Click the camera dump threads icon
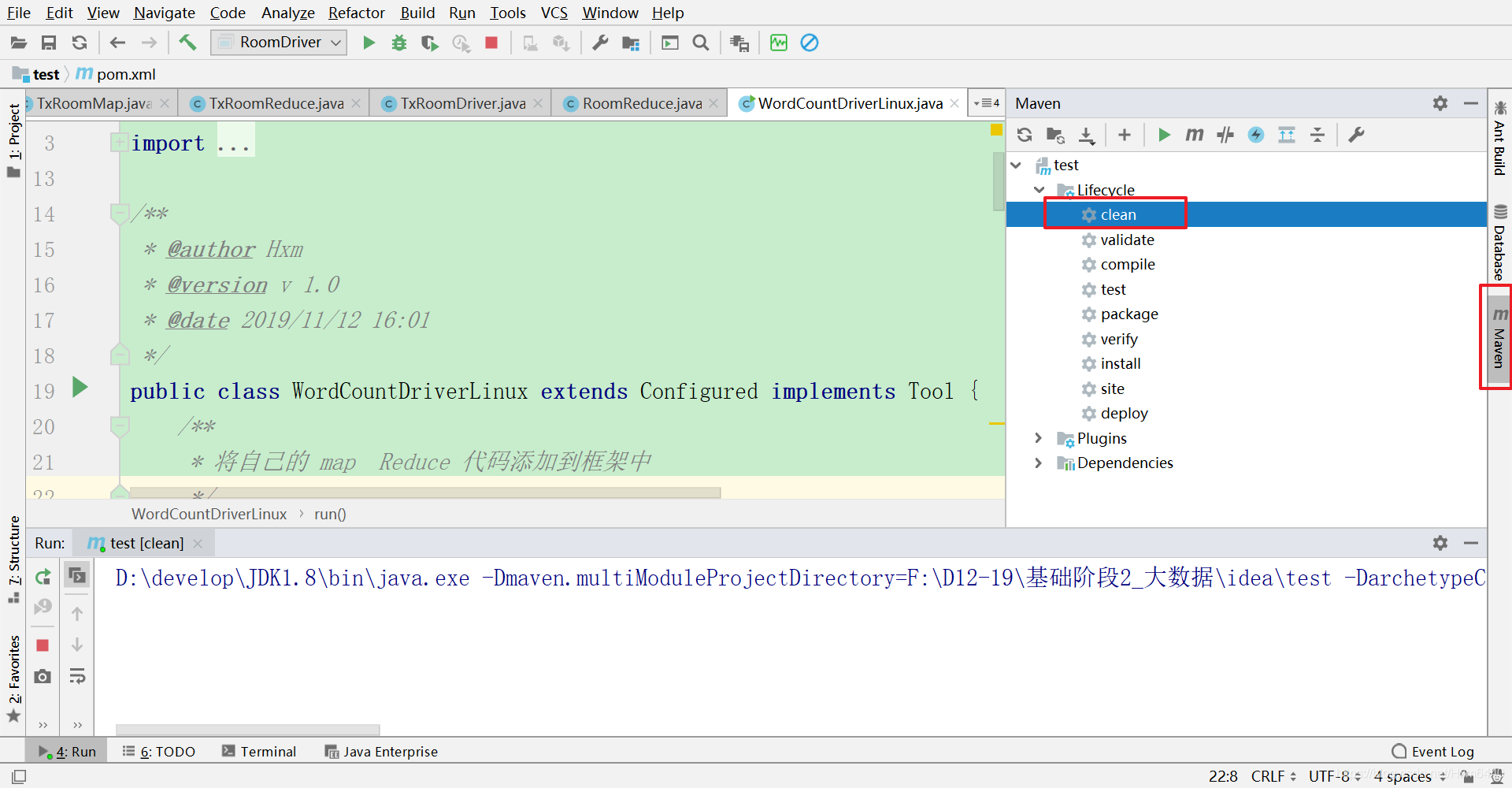 43,676
